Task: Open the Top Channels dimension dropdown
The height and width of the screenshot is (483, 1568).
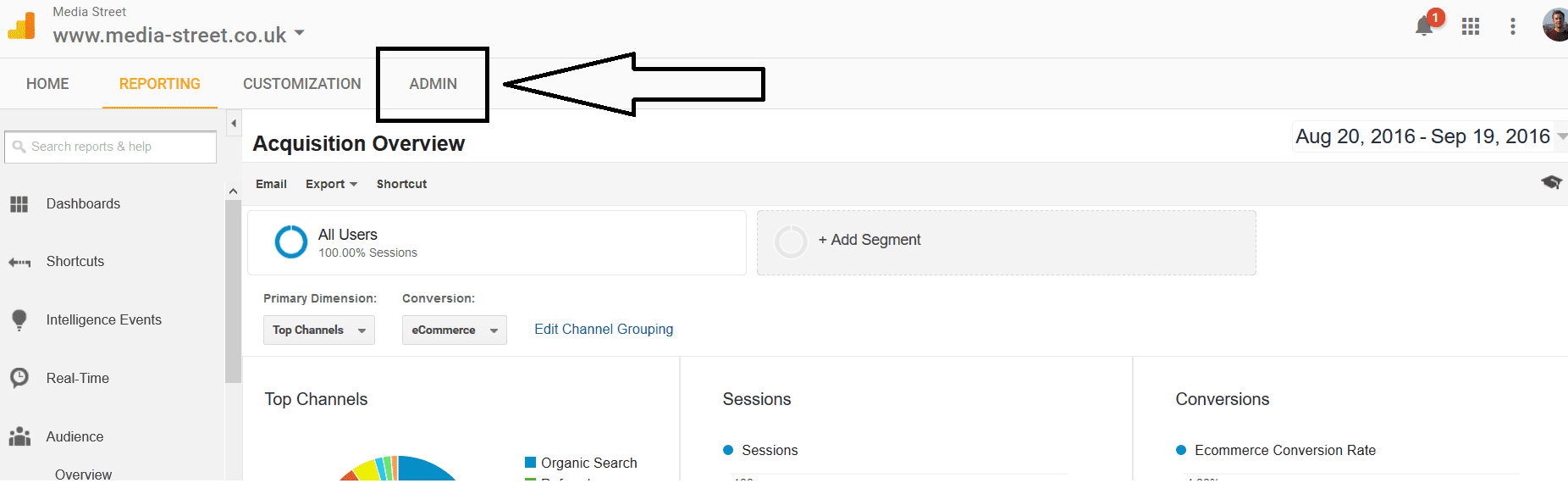Action: (x=318, y=330)
